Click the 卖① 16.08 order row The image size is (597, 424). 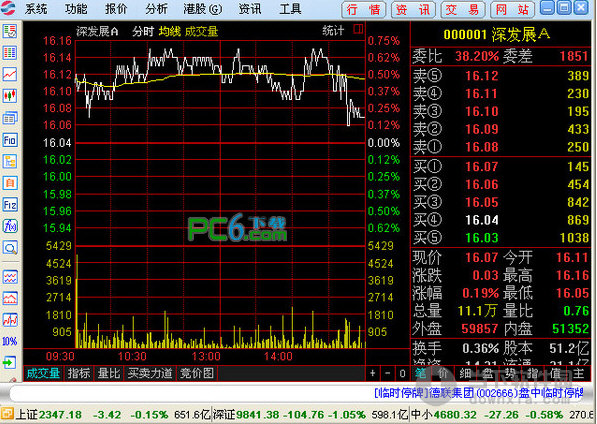click(501, 147)
